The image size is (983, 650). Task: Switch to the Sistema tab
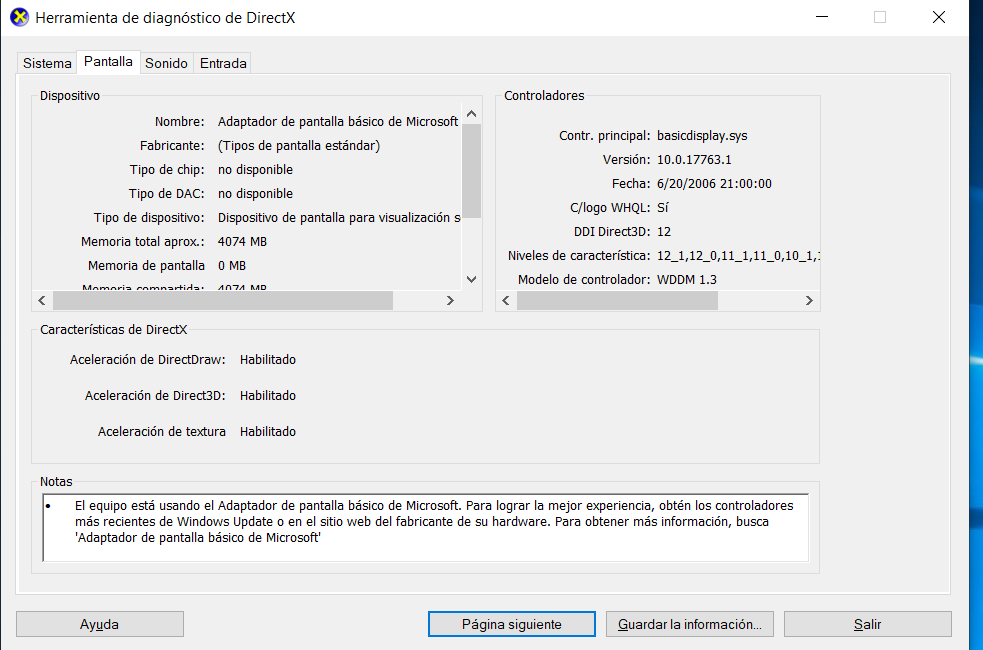point(47,63)
